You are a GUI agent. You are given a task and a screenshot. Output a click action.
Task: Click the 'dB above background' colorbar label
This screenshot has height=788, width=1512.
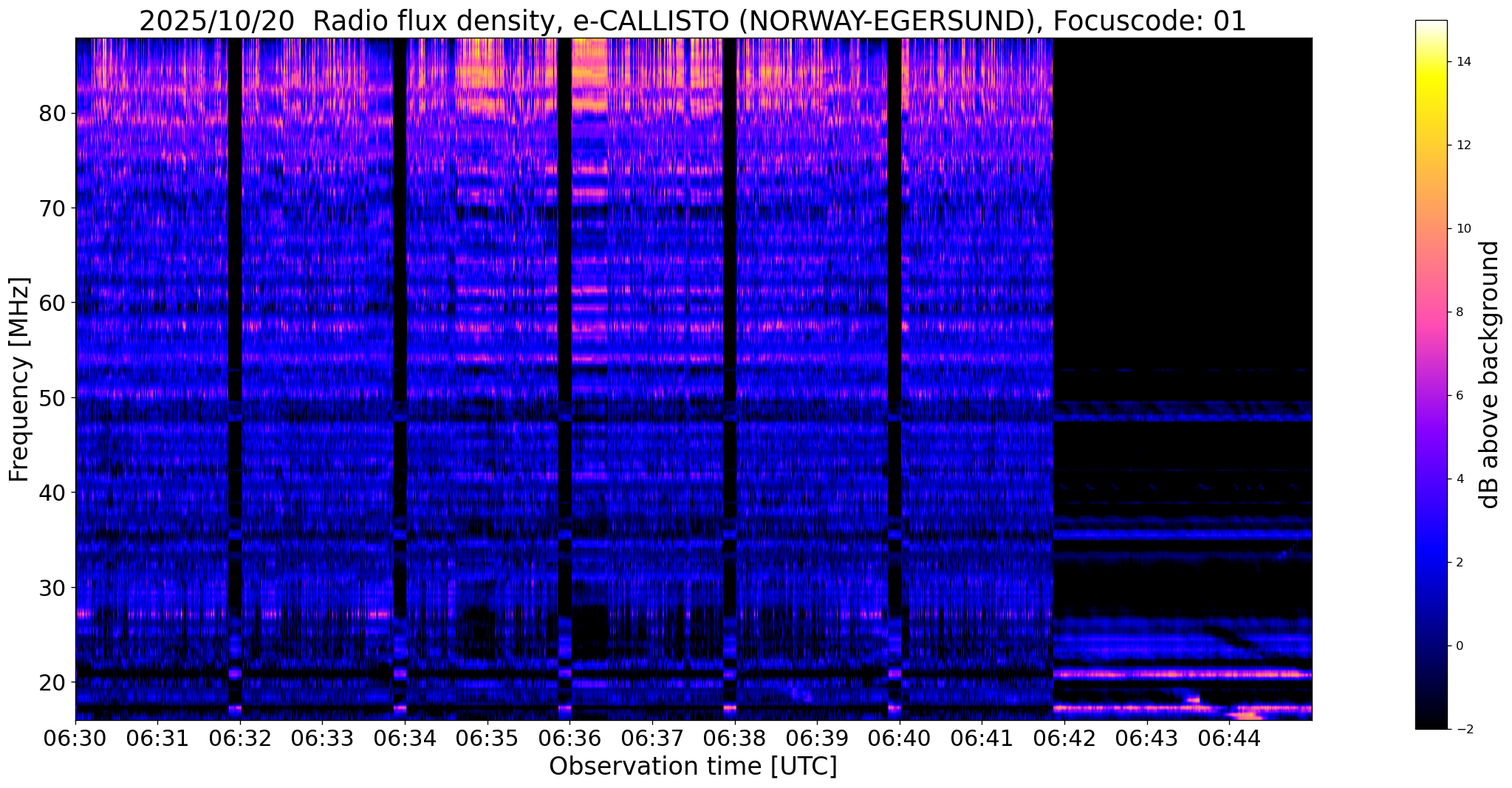(1490, 374)
